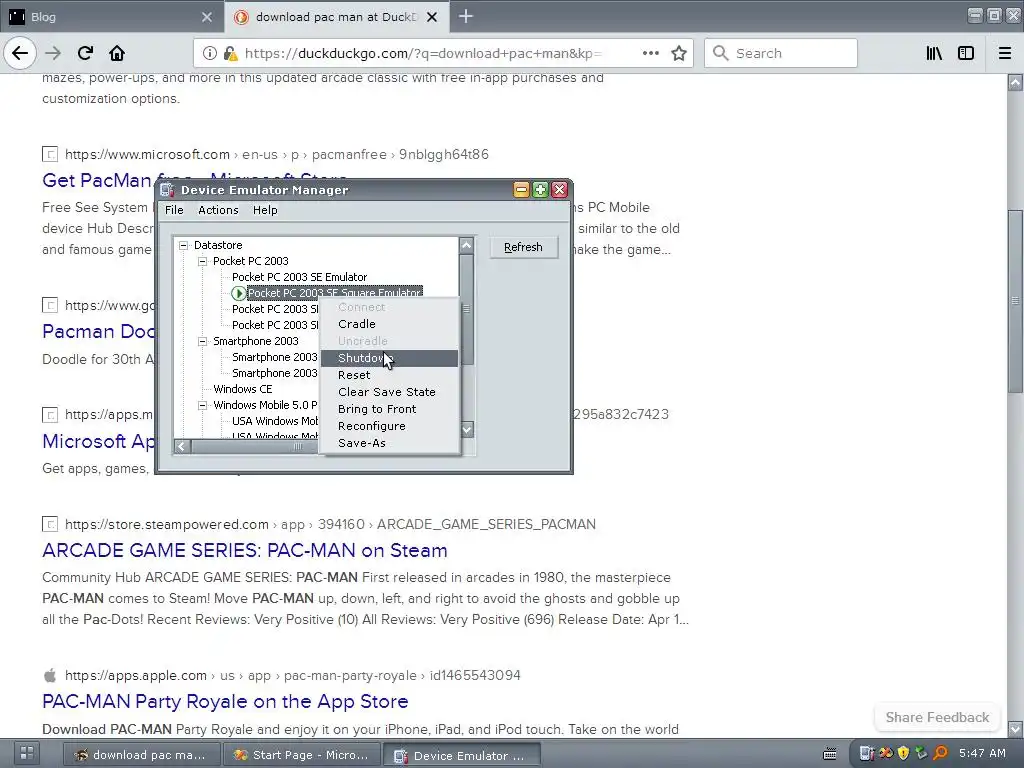Click the tree list scroll-down arrow

[467, 430]
